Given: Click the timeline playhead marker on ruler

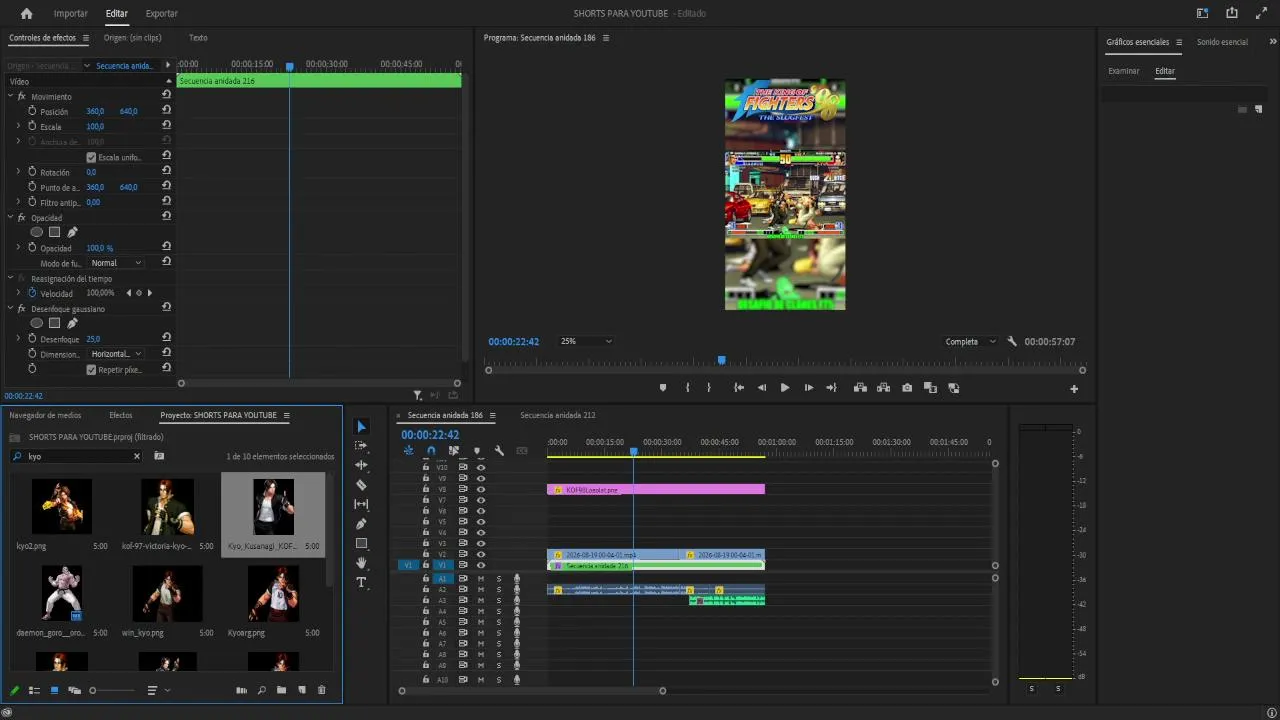Looking at the screenshot, I should [633, 452].
